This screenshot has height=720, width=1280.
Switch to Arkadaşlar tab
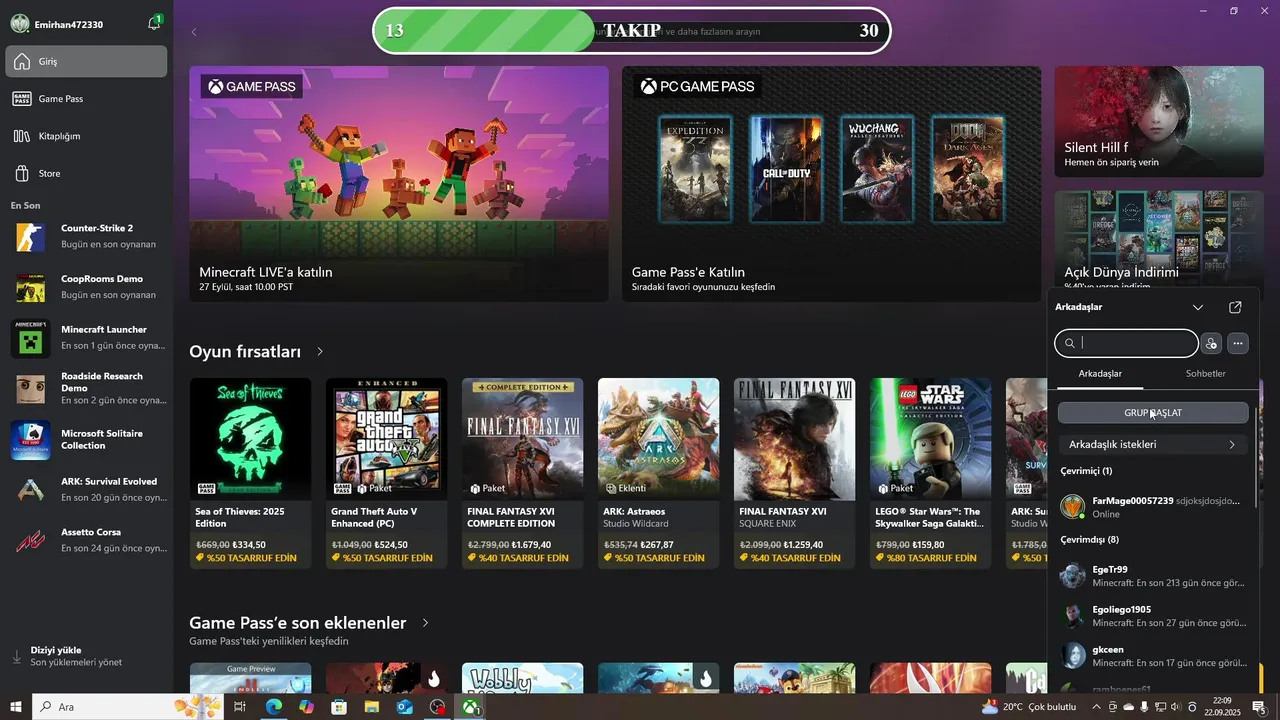(1100, 374)
